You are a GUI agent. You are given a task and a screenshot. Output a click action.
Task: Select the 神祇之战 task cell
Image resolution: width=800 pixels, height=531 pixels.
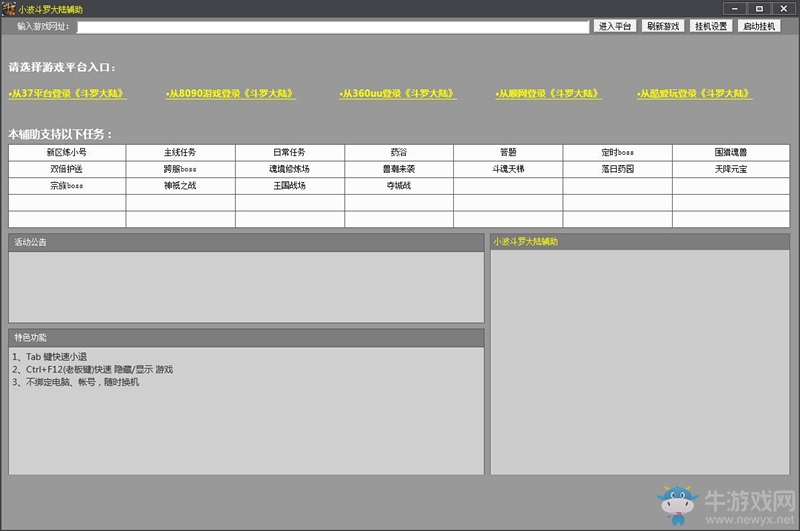[180, 186]
